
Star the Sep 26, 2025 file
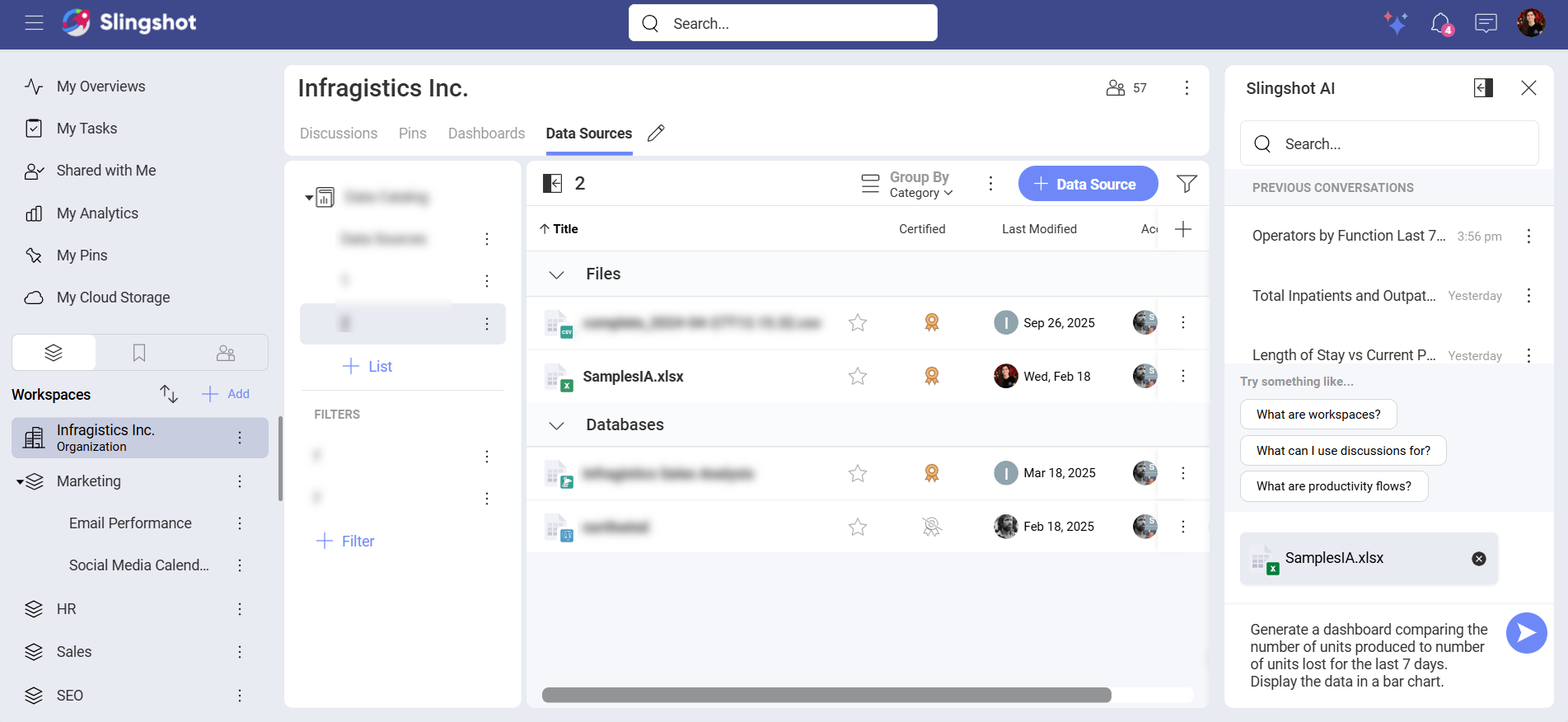click(x=858, y=323)
